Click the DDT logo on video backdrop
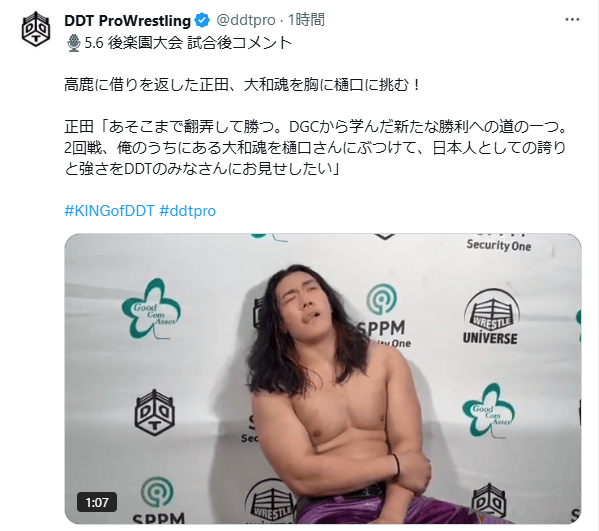 (x=155, y=413)
